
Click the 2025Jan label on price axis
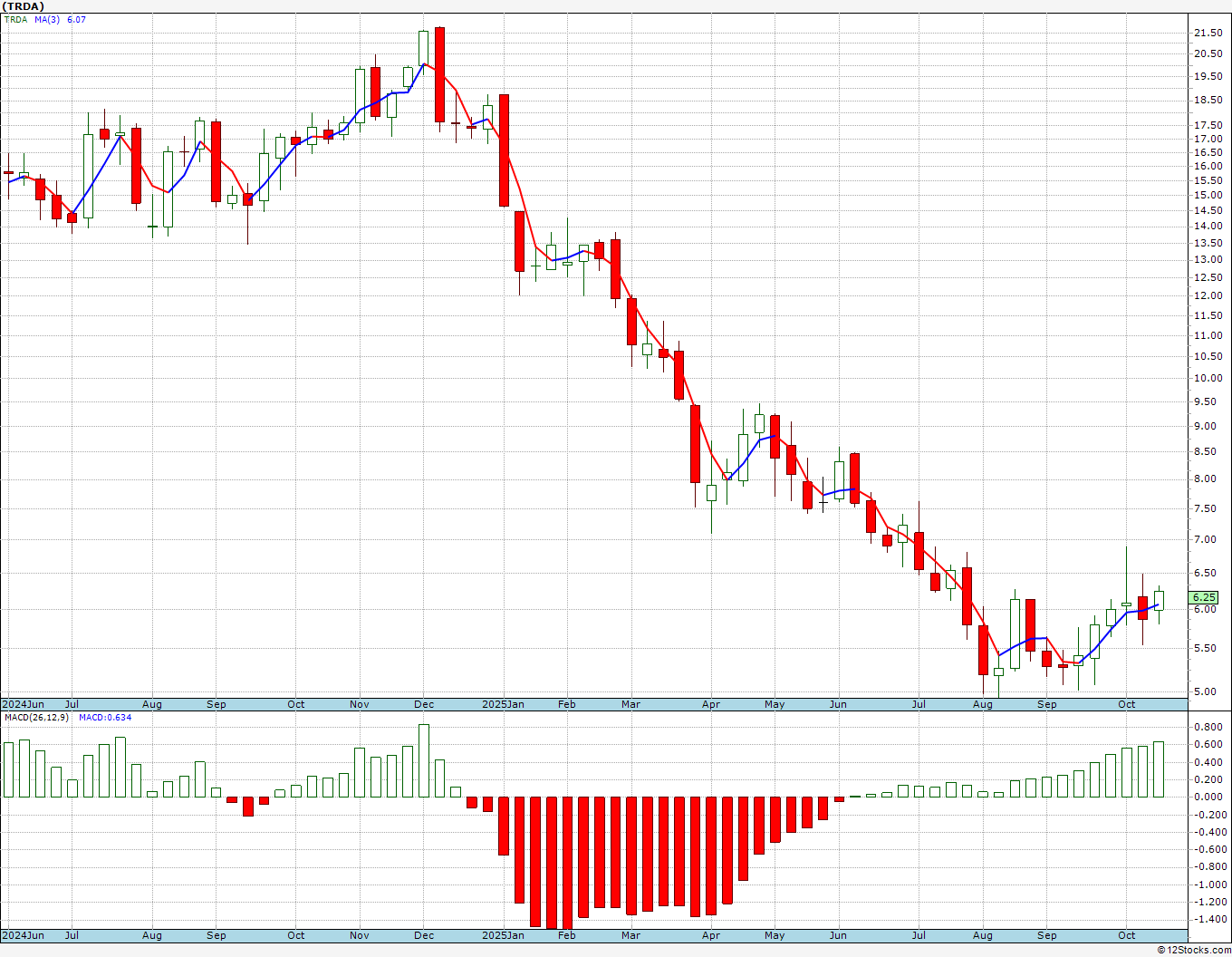[x=503, y=704]
